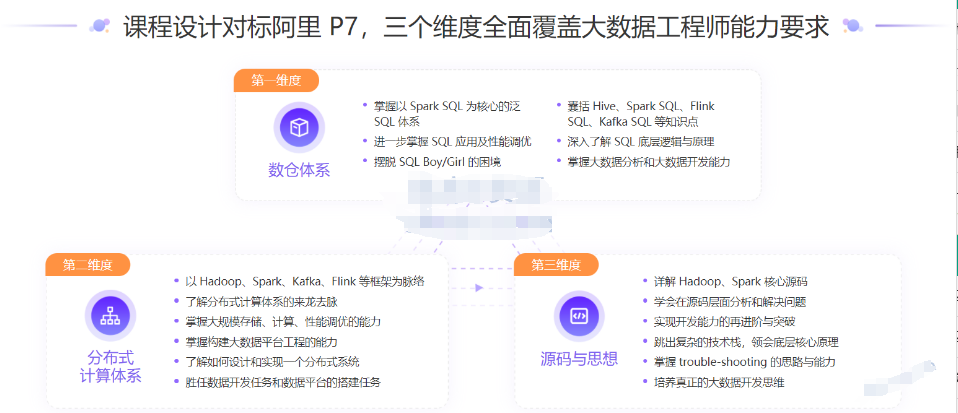Click the 源码与思想 heading text
This screenshot has width=958, height=413.
(579, 357)
